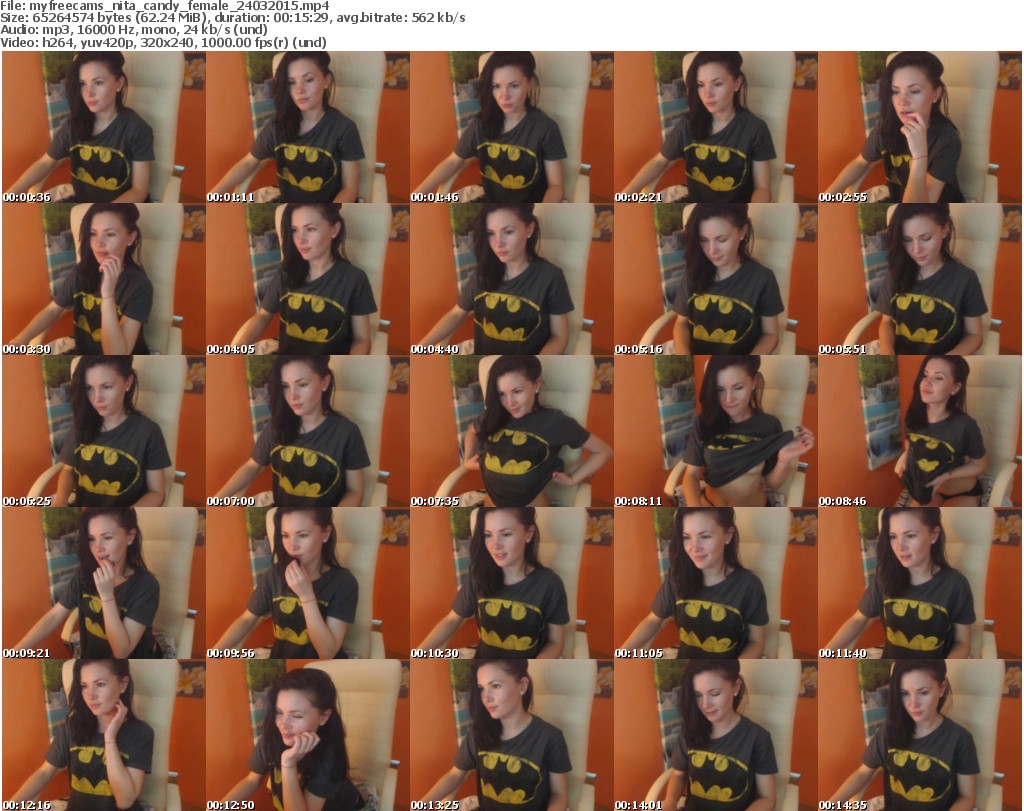The width and height of the screenshot is (1024, 811).
Task: Open the thumbnail at 00:12:50
Action: click(308, 735)
